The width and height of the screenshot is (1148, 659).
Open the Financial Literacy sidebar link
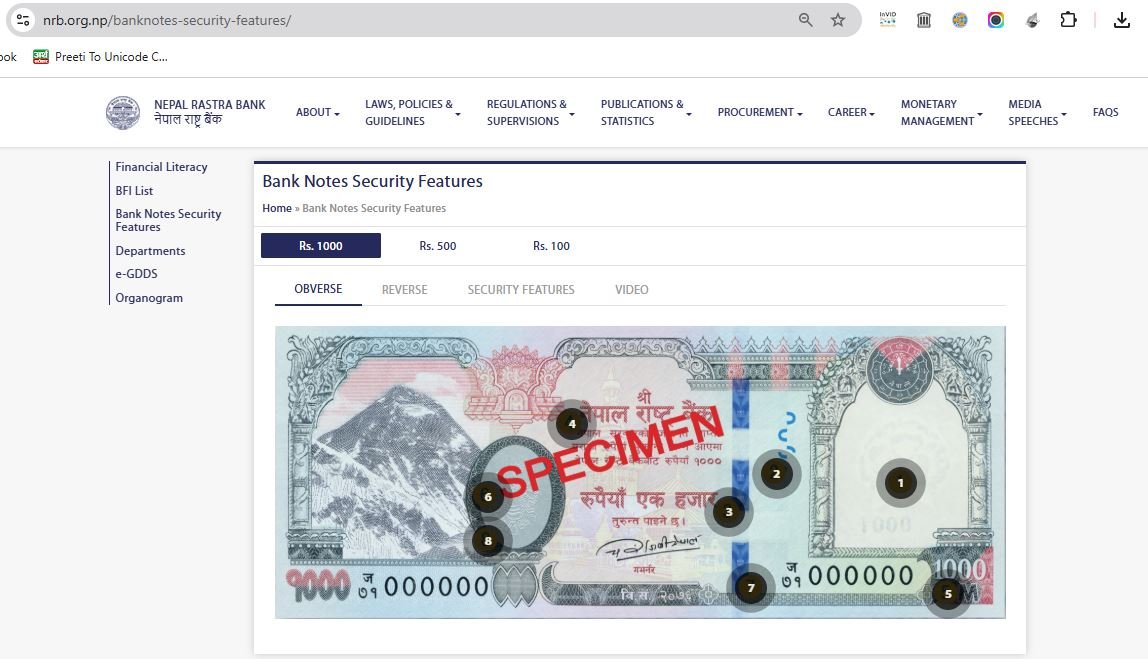point(161,167)
